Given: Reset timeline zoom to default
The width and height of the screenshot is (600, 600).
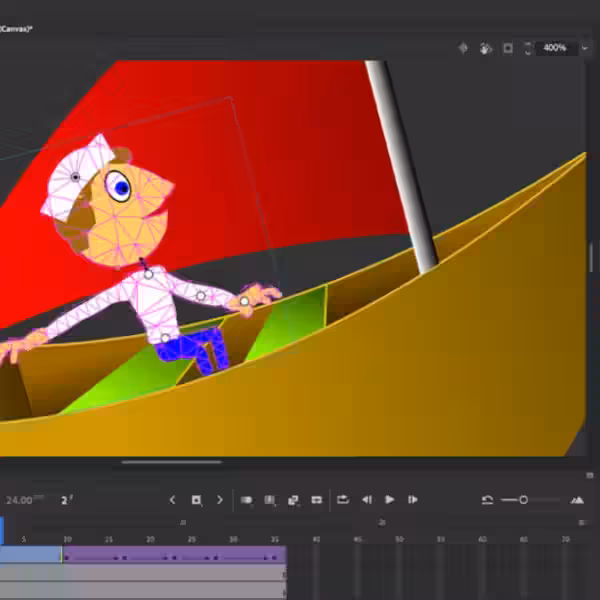Looking at the screenshot, I should pyautogui.click(x=487, y=500).
